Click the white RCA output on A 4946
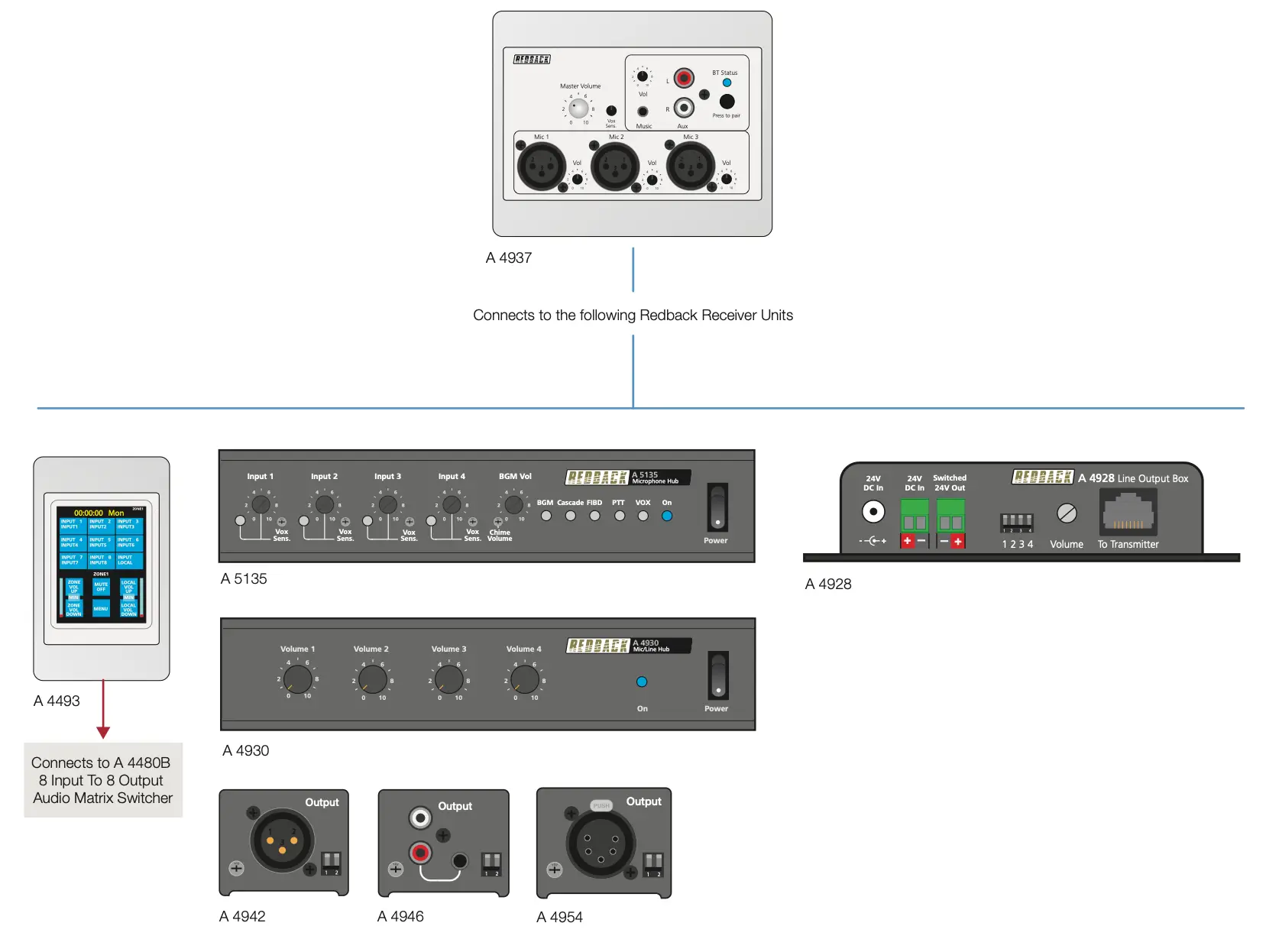Viewport: 1266px width, 952px height. (420, 818)
